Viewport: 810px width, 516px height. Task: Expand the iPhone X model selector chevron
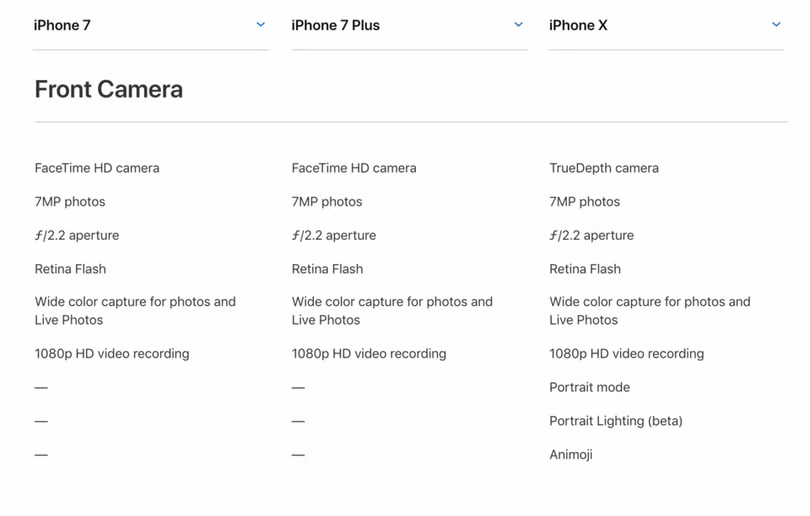coord(776,25)
